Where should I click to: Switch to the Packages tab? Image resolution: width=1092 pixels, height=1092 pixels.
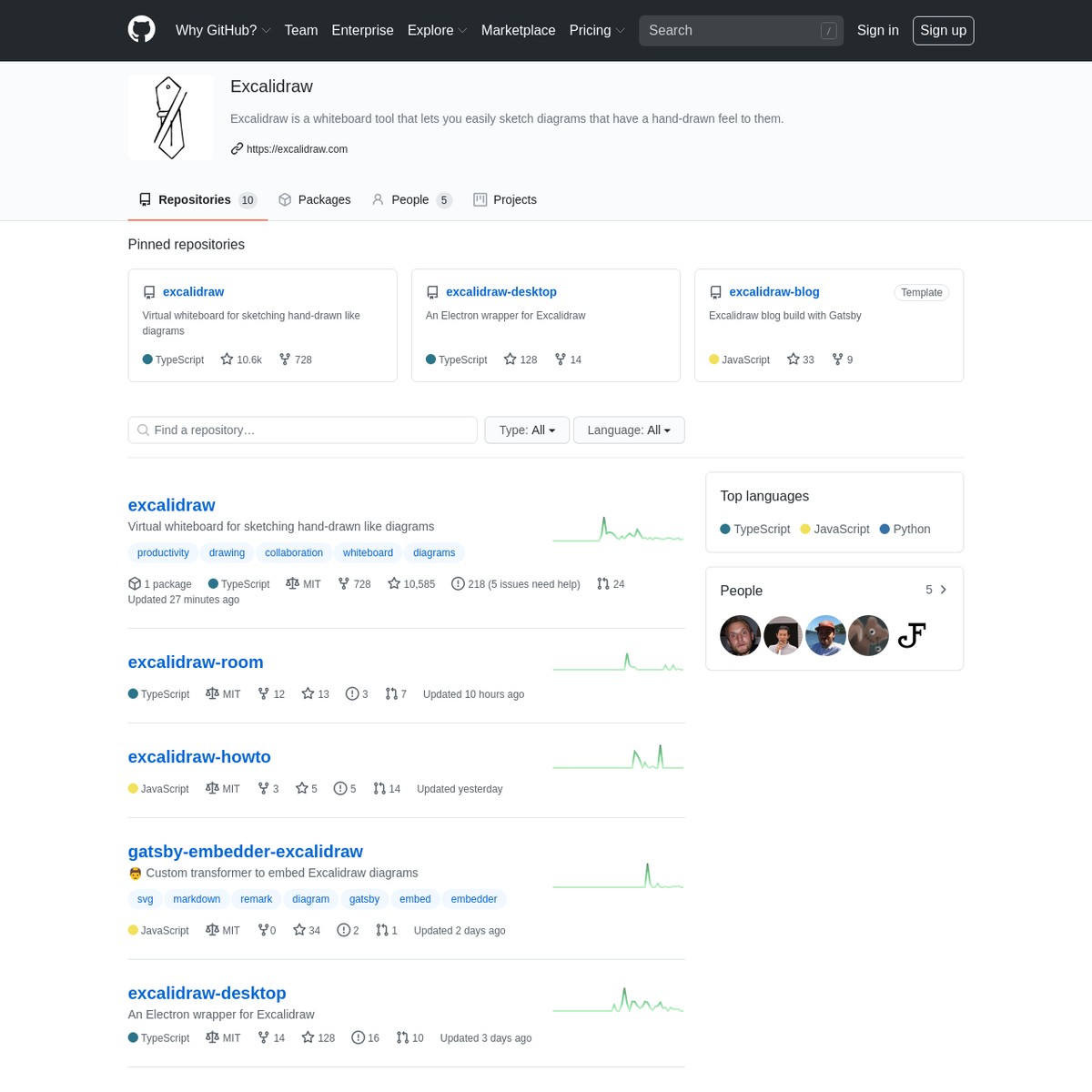pyautogui.click(x=314, y=200)
